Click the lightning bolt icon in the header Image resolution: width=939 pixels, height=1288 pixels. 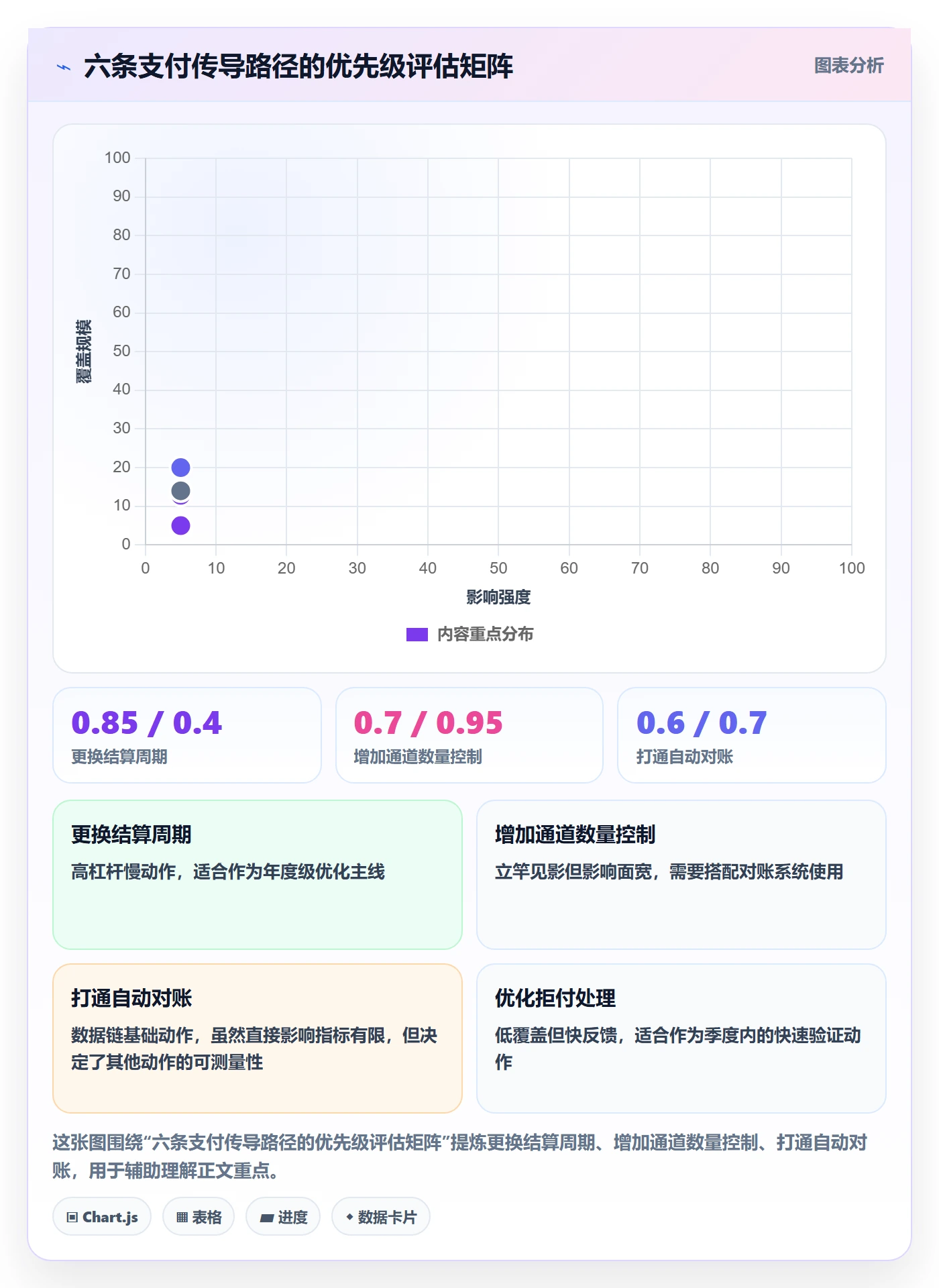64,67
